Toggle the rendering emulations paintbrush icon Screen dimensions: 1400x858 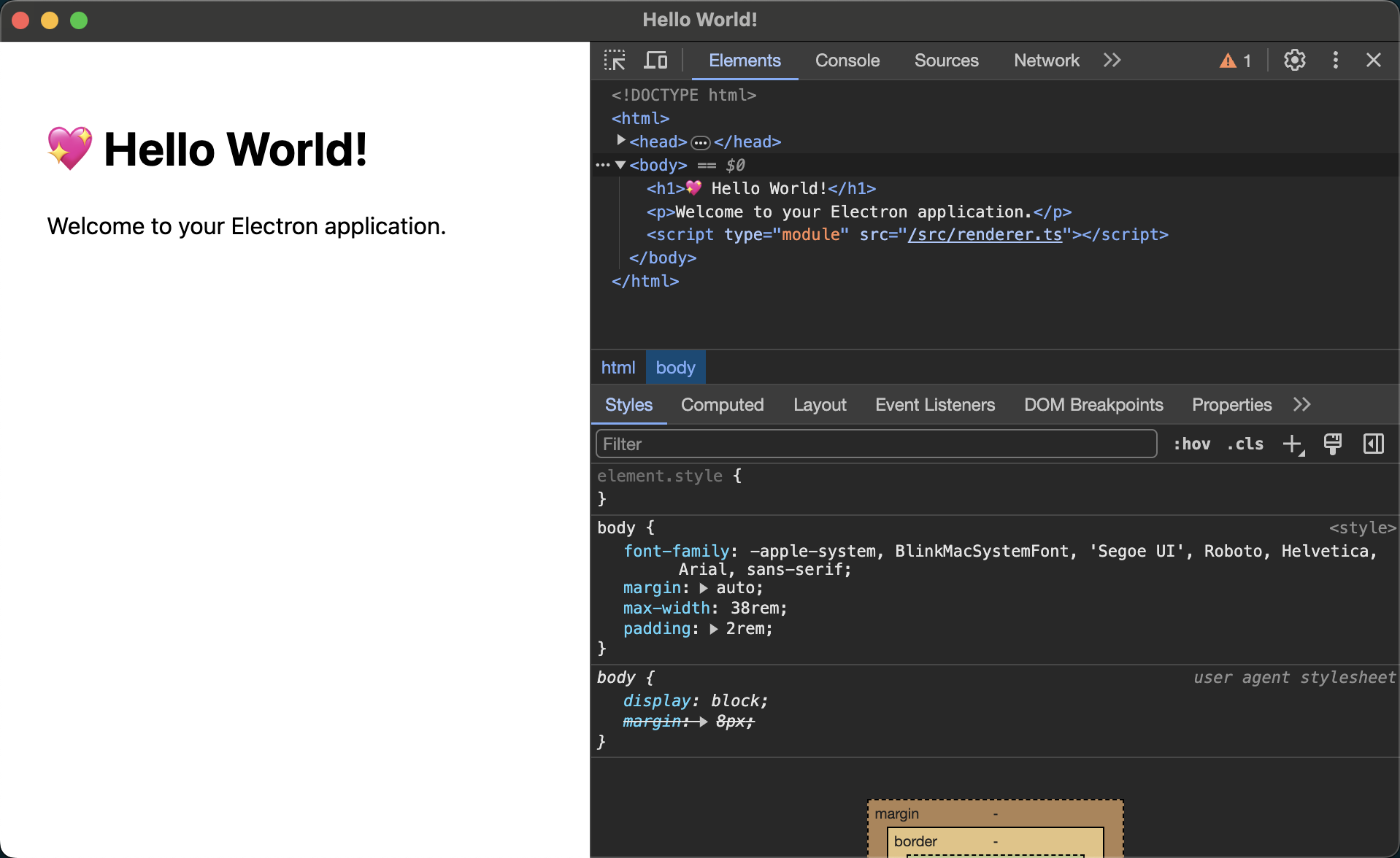point(1333,444)
